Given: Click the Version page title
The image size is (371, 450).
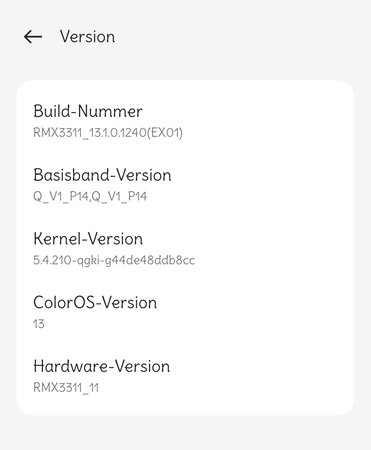Looking at the screenshot, I should coord(87,37).
